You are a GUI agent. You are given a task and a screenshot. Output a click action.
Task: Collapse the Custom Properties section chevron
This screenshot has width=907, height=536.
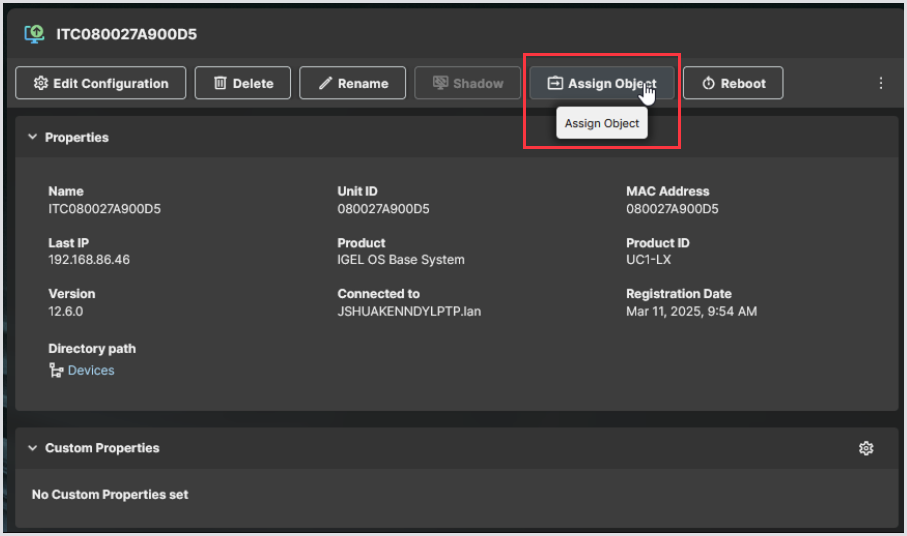pos(32,448)
